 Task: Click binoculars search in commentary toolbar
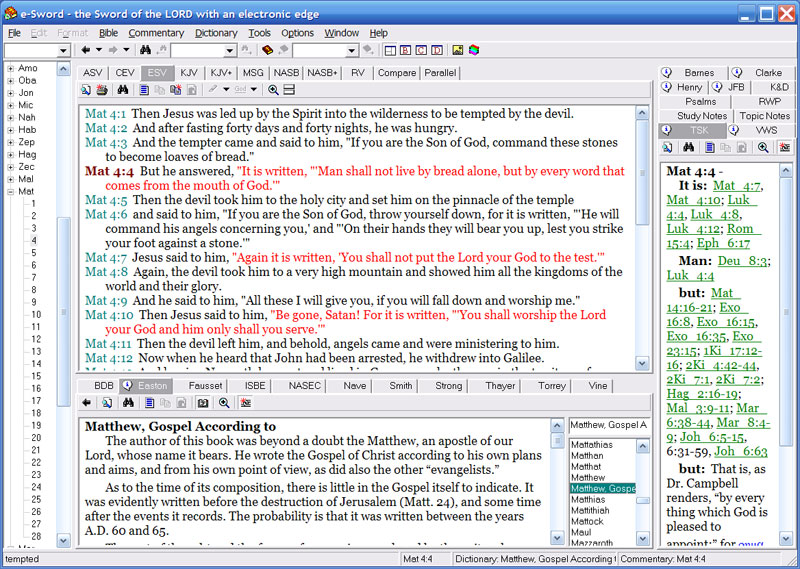point(688,147)
